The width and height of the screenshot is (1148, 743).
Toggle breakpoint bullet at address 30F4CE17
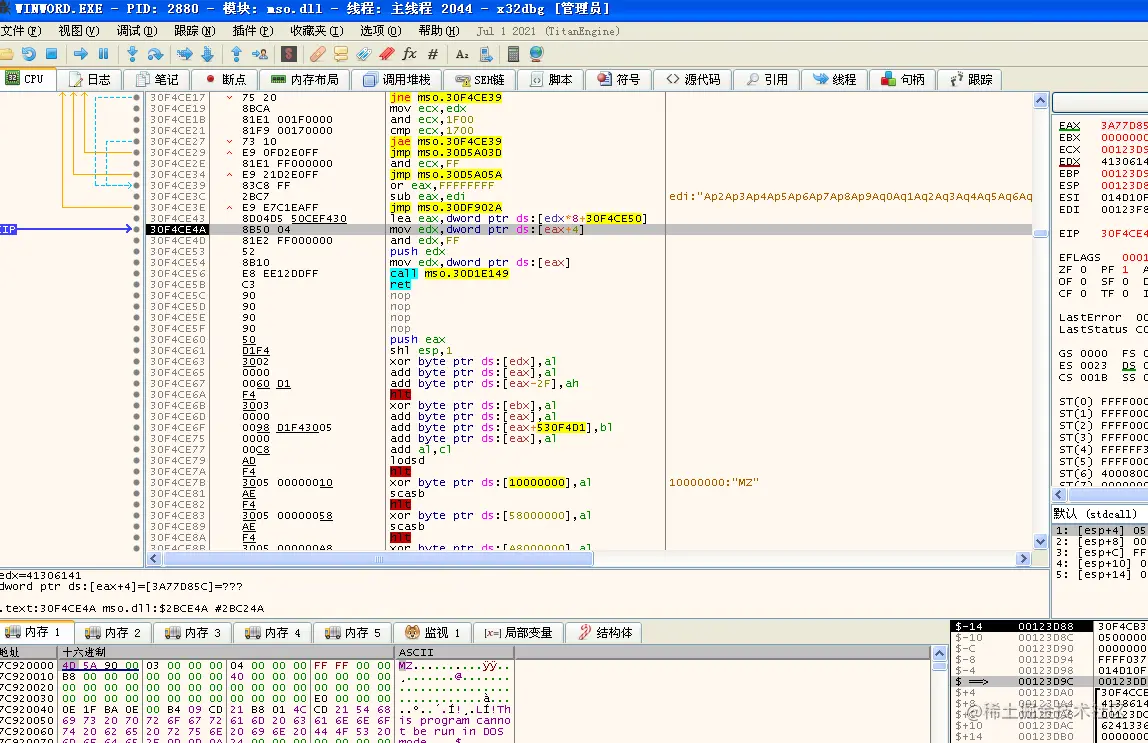[x=137, y=97]
